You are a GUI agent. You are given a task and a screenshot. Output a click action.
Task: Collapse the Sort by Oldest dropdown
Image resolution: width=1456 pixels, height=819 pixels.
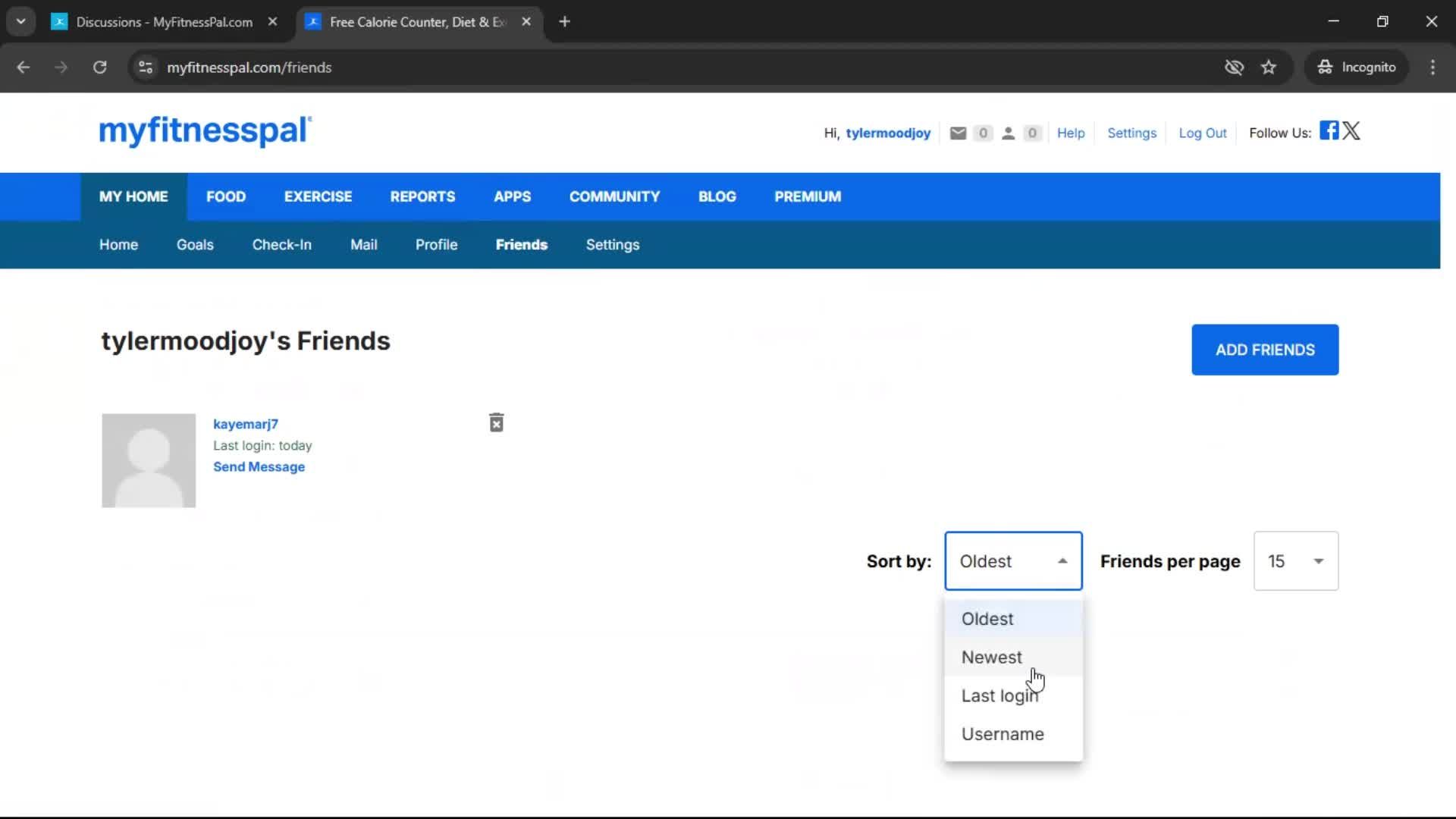click(1013, 561)
